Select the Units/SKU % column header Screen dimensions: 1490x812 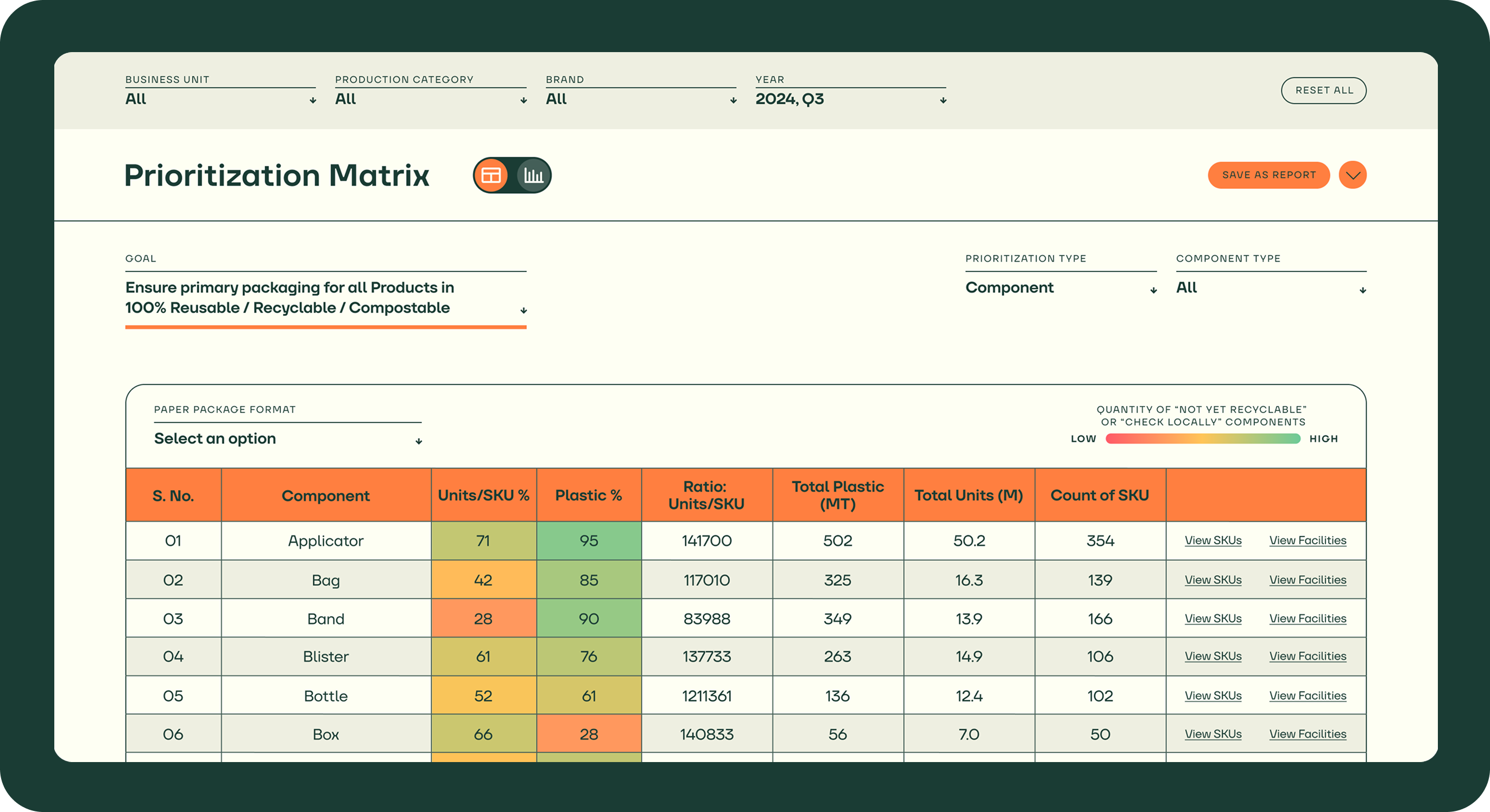(x=484, y=495)
